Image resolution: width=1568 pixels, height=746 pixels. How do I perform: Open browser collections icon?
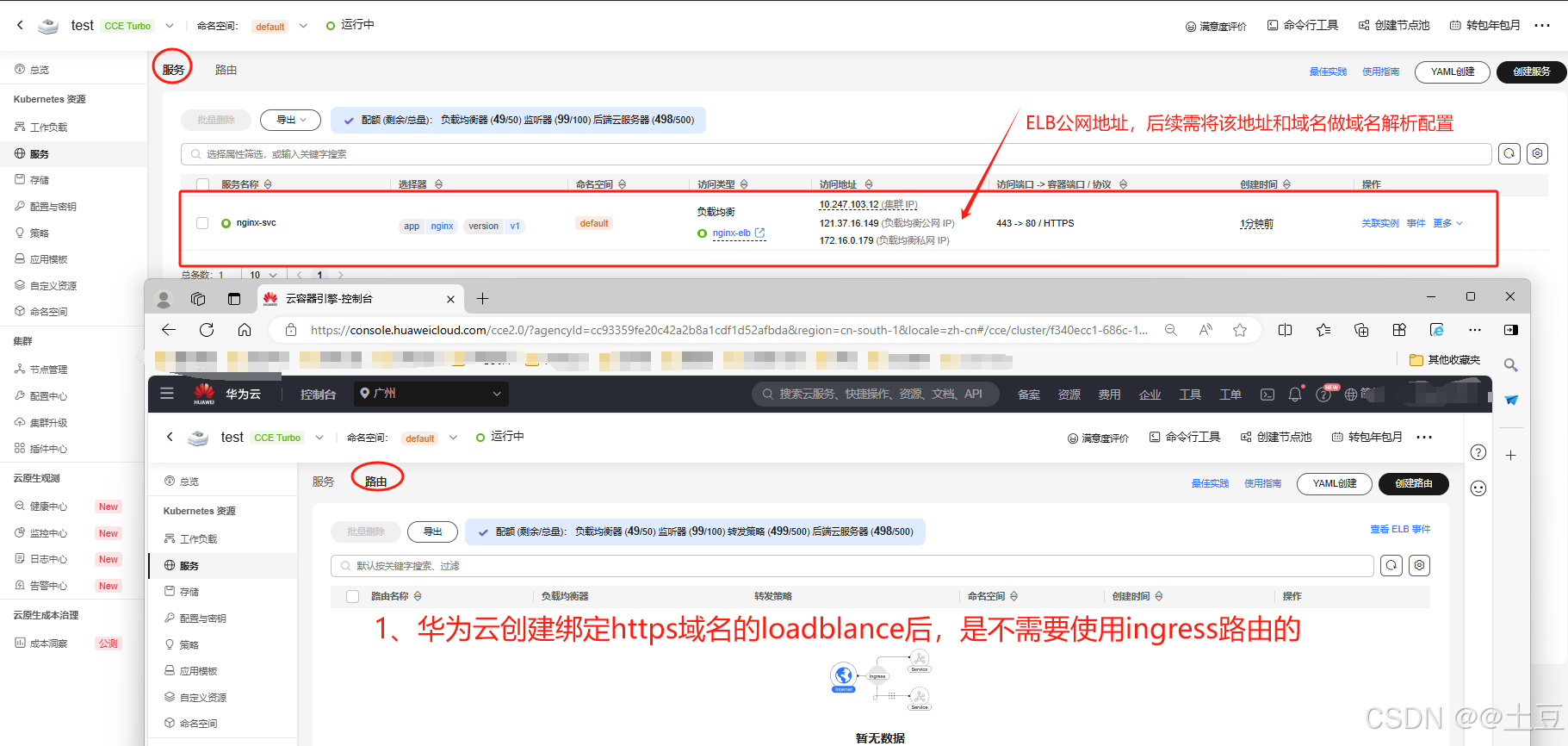pos(1361,330)
